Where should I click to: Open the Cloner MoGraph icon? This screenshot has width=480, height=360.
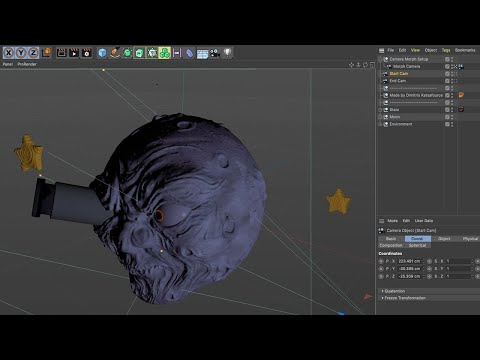coord(152,53)
